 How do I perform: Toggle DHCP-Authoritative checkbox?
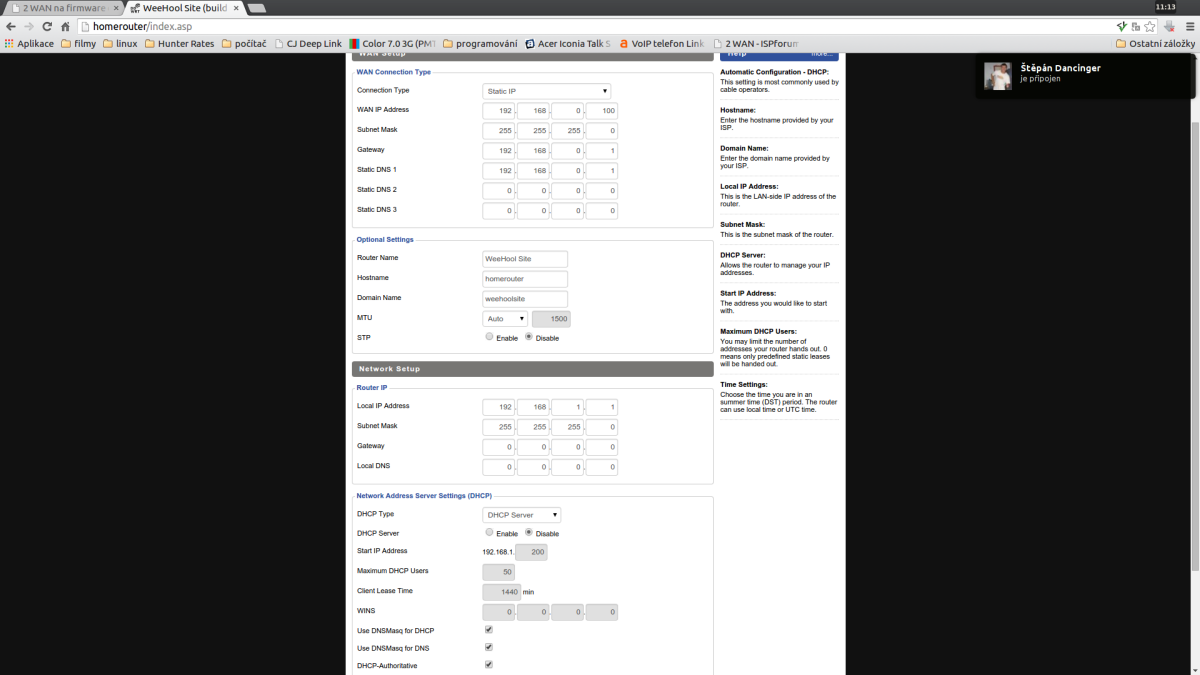489,664
